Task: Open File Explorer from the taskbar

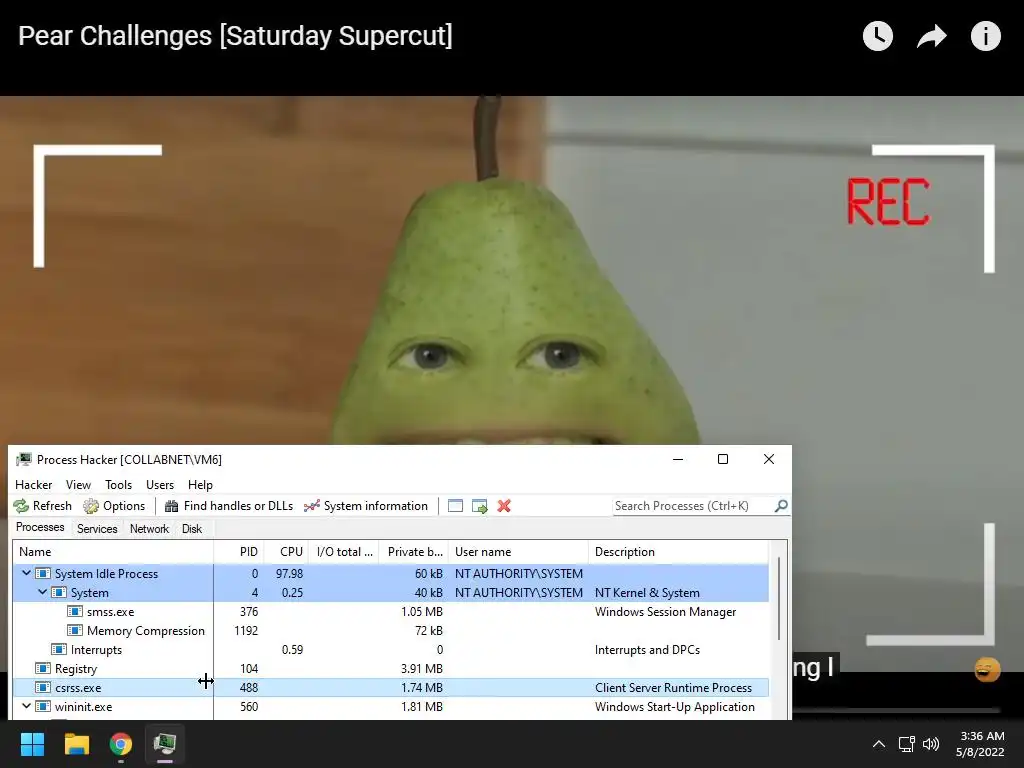Action: (76, 744)
